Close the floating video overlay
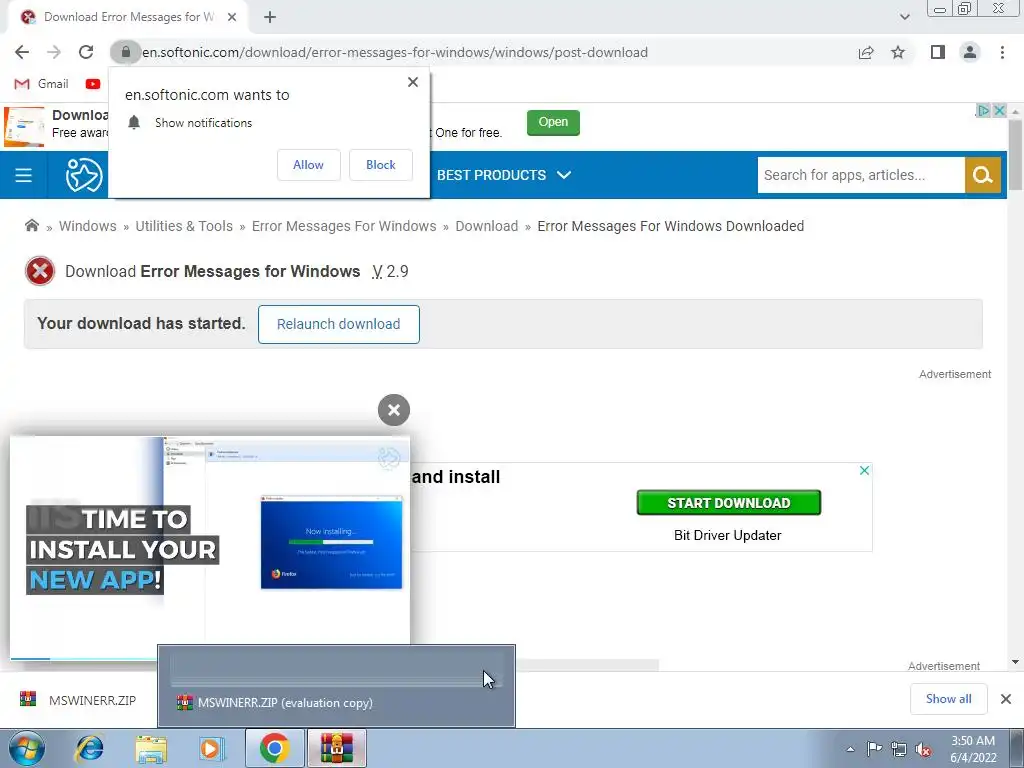1024x768 pixels. tap(394, 410)
